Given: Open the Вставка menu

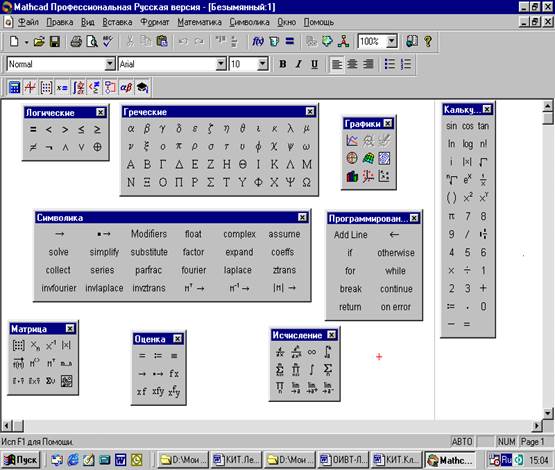Looking at the screenshot, I should click(117, 22).
